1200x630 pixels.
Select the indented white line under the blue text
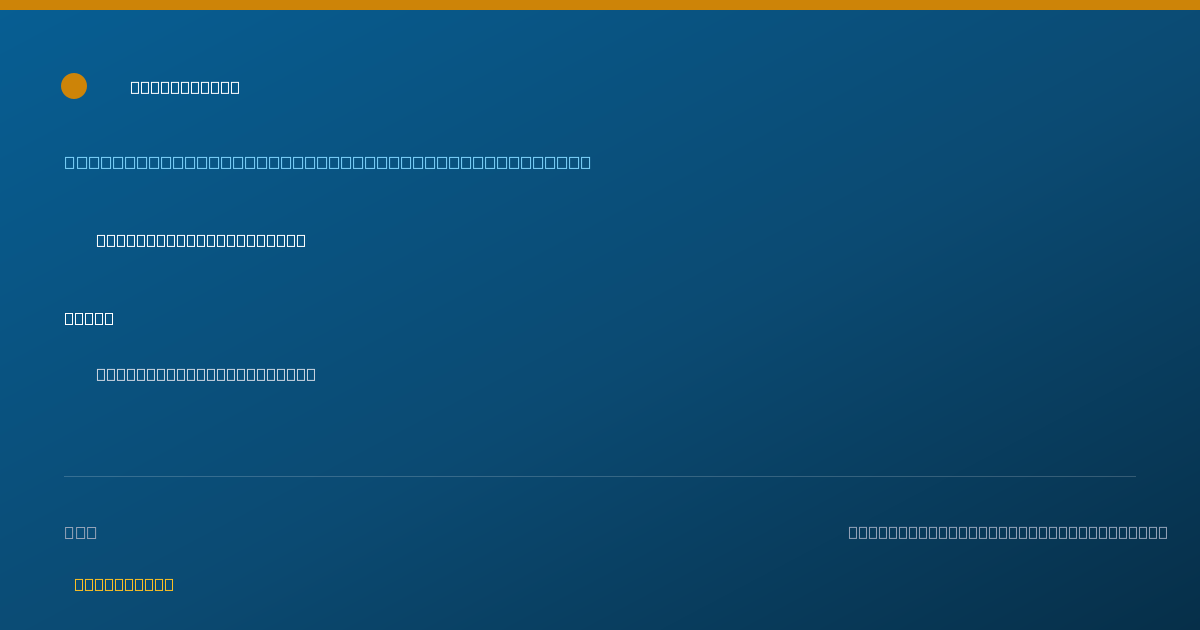[201, 240]
